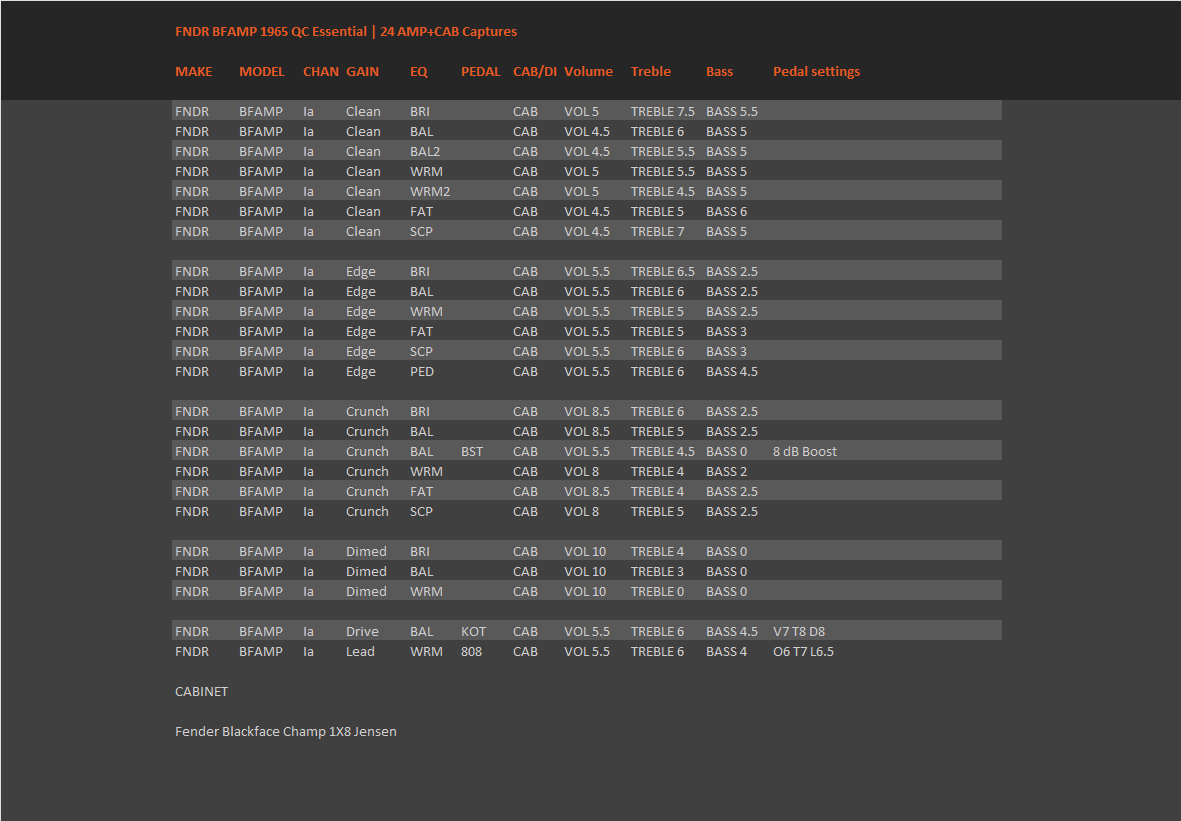Screen dimensions: 1181x821
Task: Click the Fender Blackface Champ 1X8 Jensen text
Action: click(285, 732)
